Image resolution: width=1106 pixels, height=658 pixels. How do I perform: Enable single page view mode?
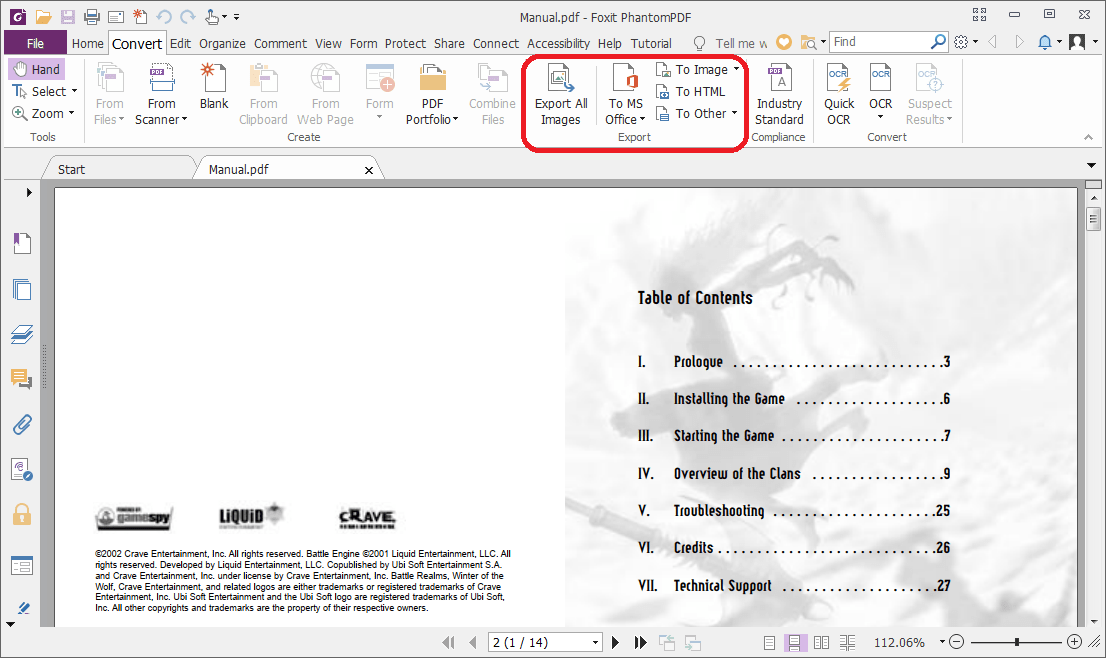point(769,642)
